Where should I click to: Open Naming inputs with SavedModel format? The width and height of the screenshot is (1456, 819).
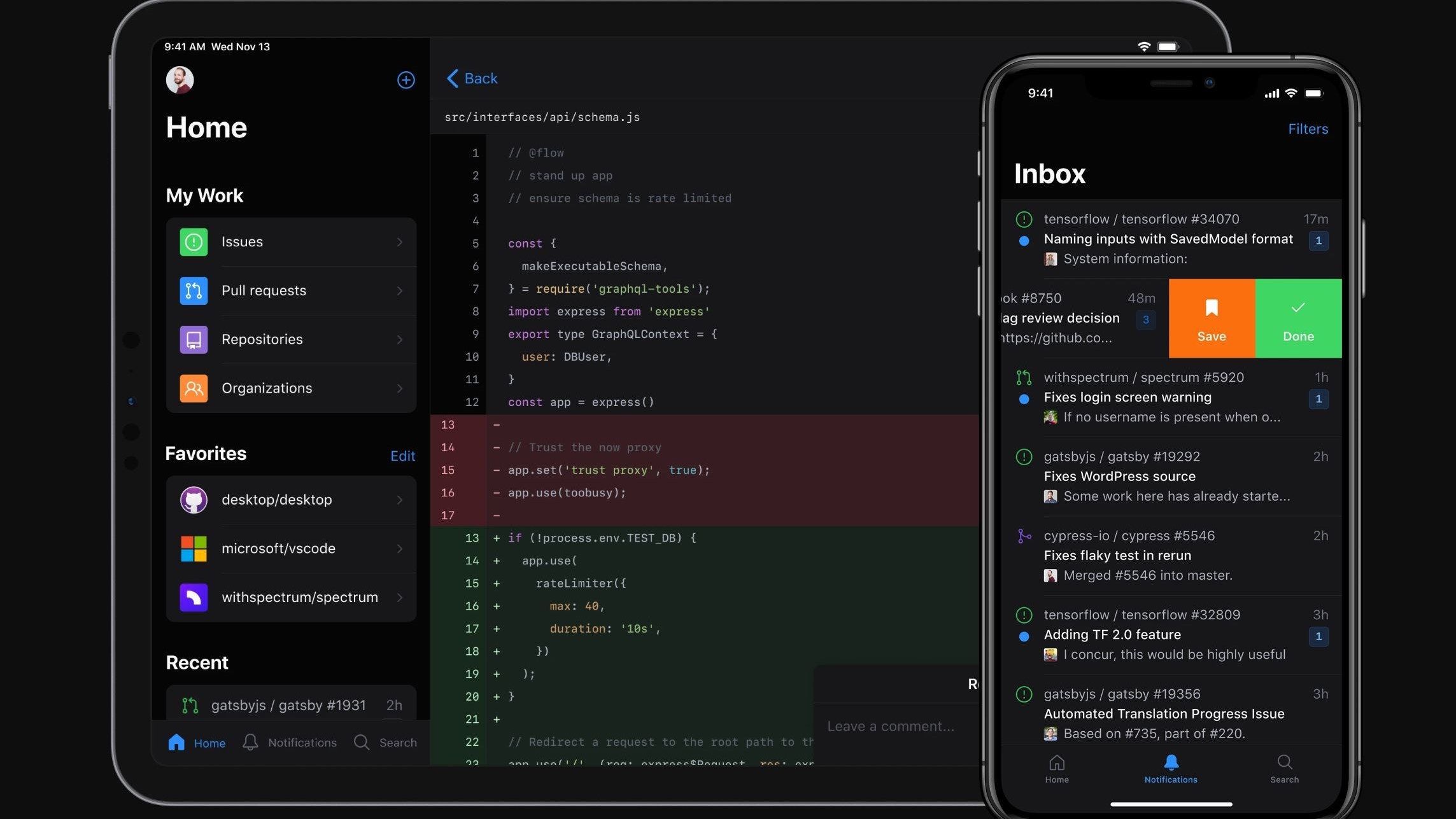point(1171,239)
